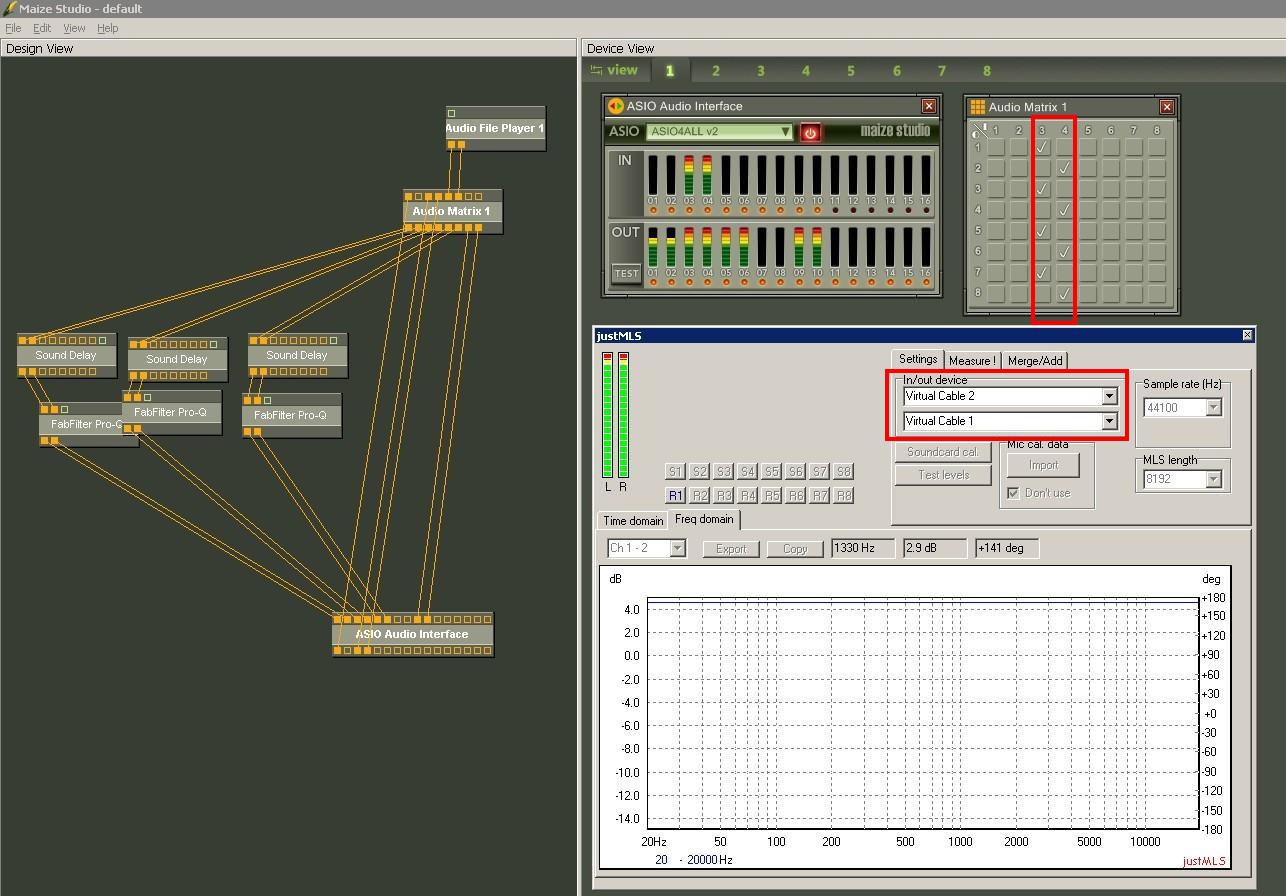Click the Maize Studio title bar icon
This screenshot has height=896, width=1286.
pos(10,8)
